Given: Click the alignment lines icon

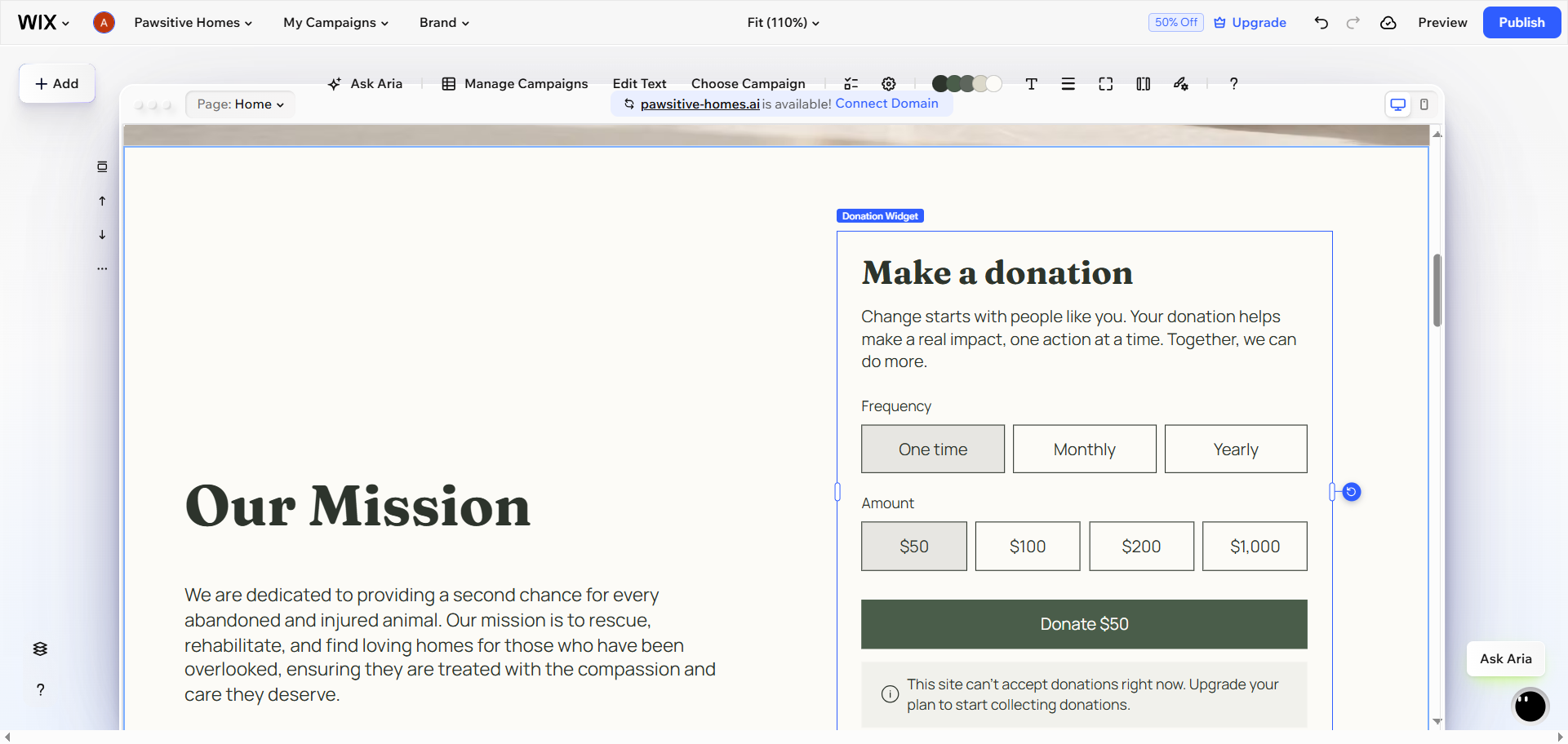Looking at the screenshot, I should [1068, 83].
